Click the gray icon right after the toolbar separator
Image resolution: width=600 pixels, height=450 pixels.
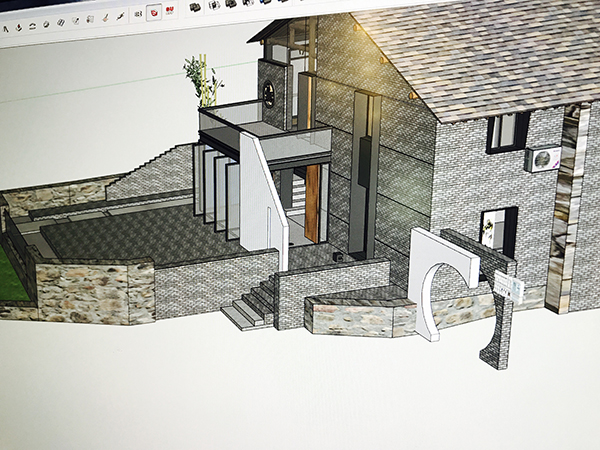tap(138, 14)
